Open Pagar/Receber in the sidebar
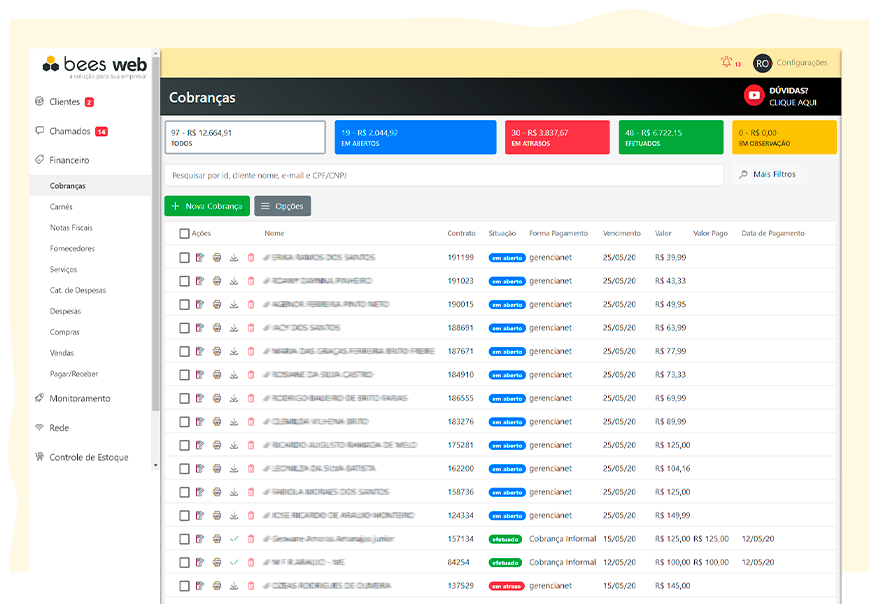 coord(74,374)
